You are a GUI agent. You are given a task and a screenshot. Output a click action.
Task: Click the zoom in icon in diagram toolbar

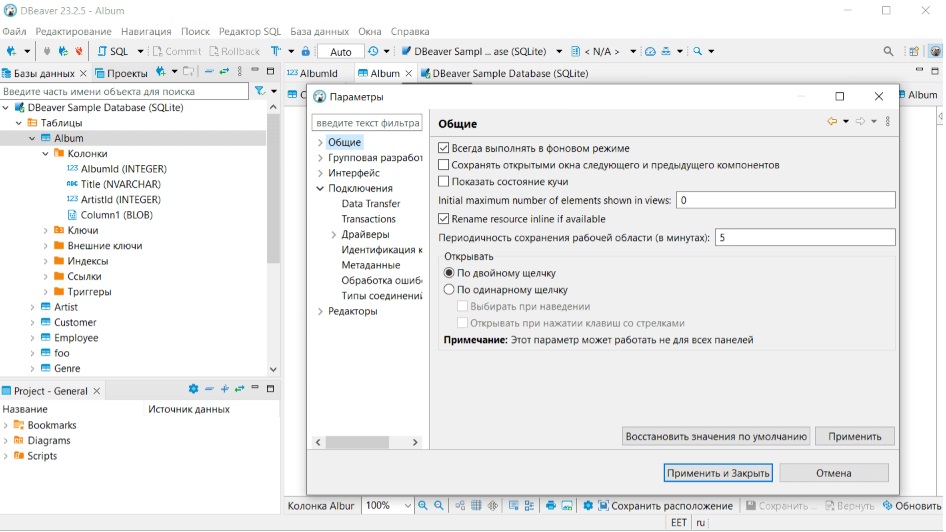point(423,506)
